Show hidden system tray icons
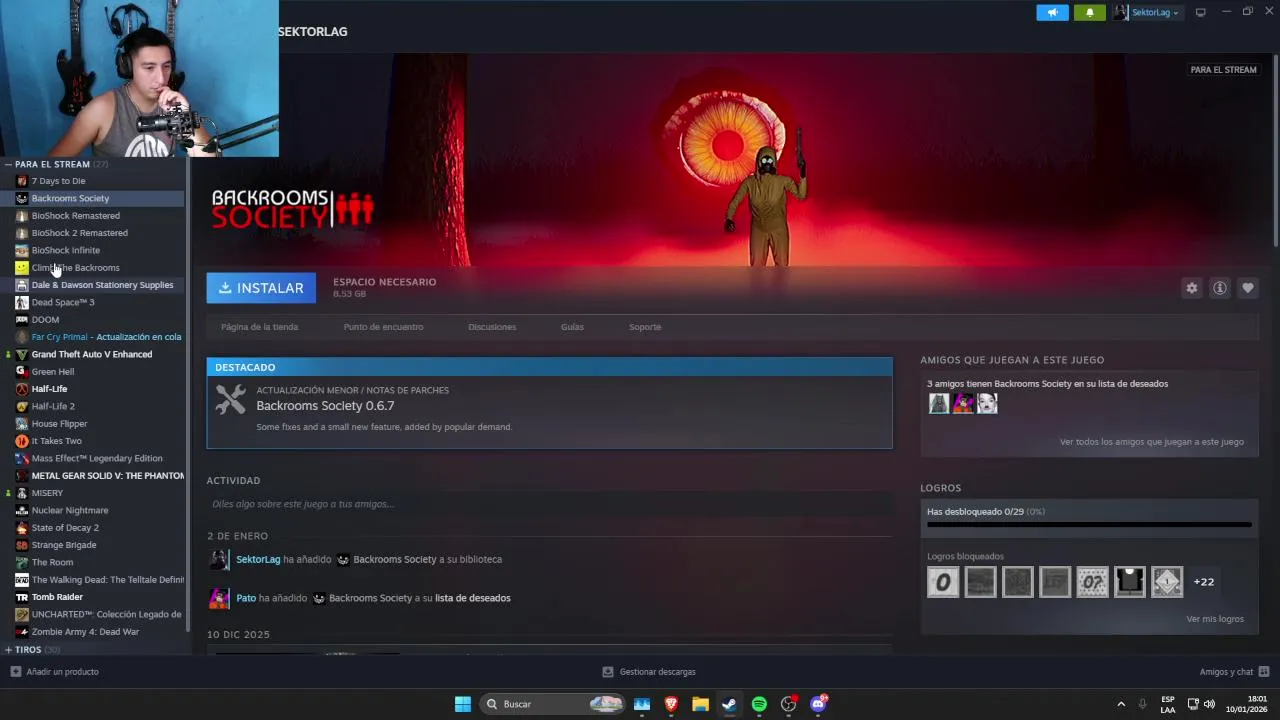Viewport: 1280px width, 720px height. pyautogui.click(x=1121, y=704)
